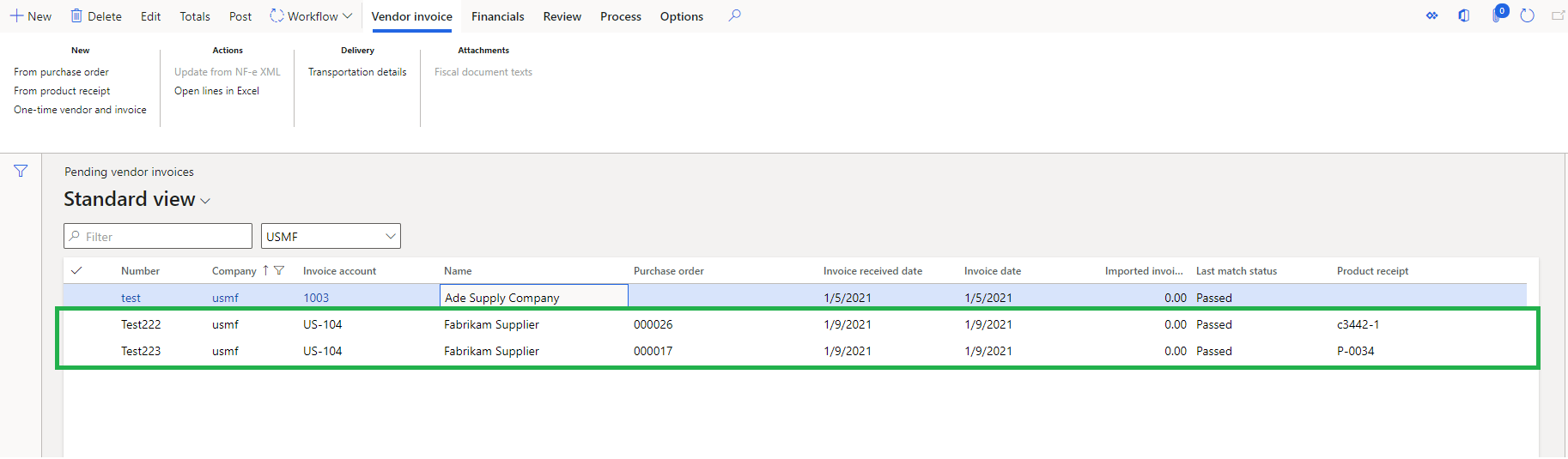
Task: Click the Company column filter funnel
Action: tap(279, 270)
